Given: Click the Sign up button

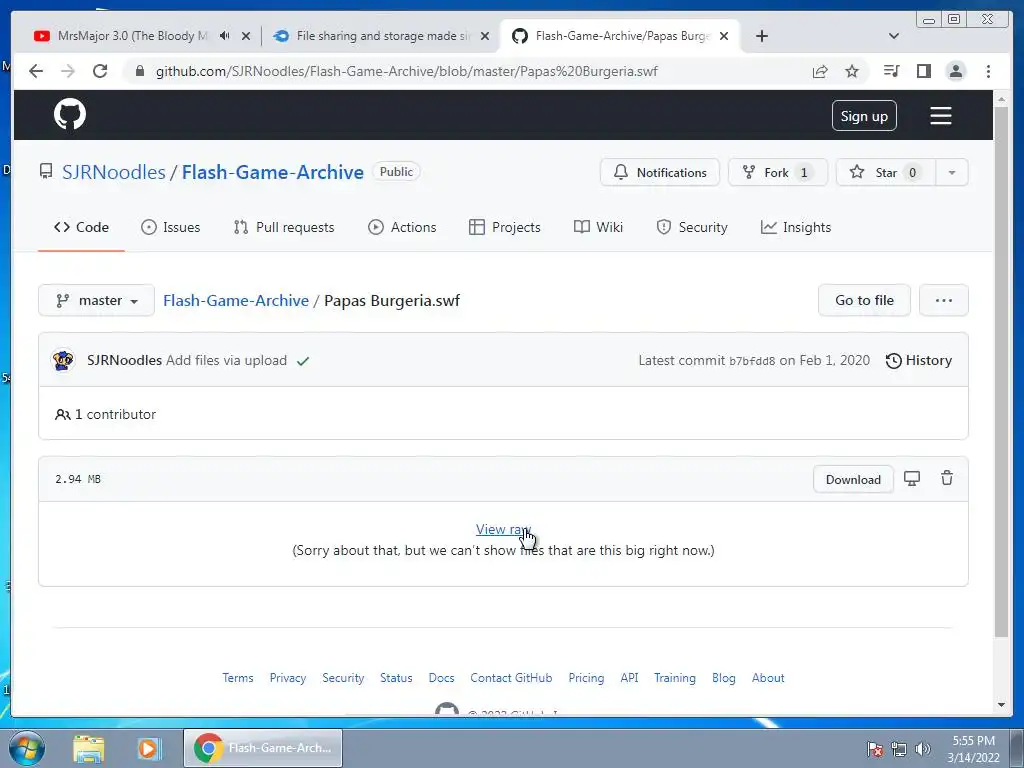Looking at the screenshot, I should [x=864, y=116].
